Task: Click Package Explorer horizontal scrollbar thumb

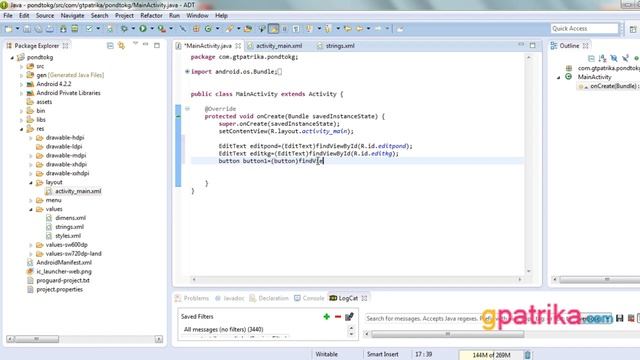Action: click(x=37, y=339)
